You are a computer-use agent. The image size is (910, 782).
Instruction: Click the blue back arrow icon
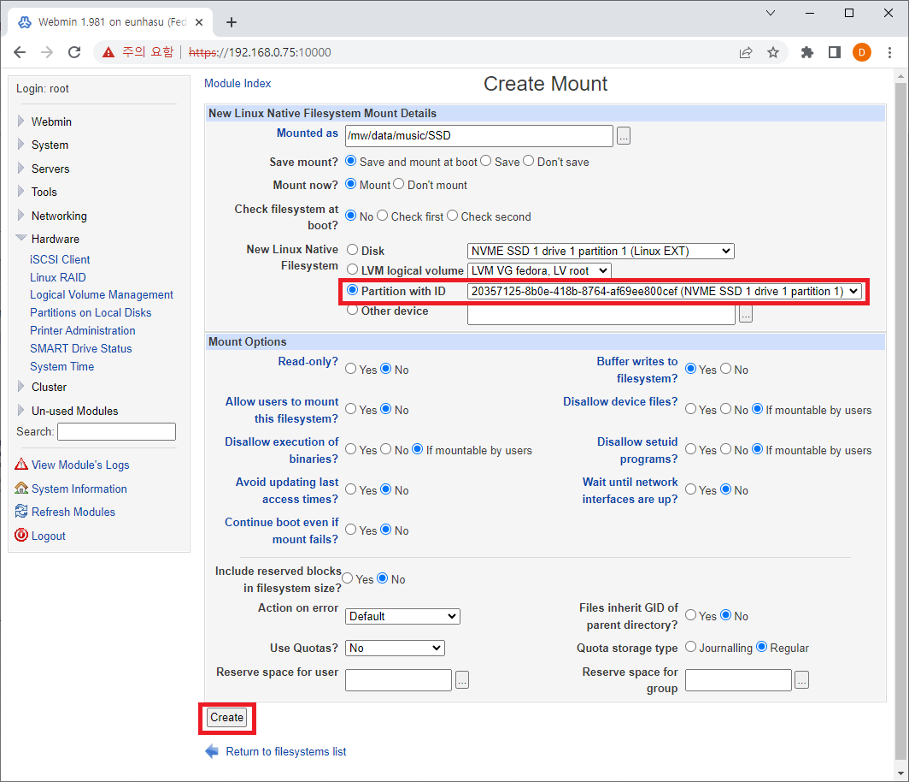[x=212, y=751]
